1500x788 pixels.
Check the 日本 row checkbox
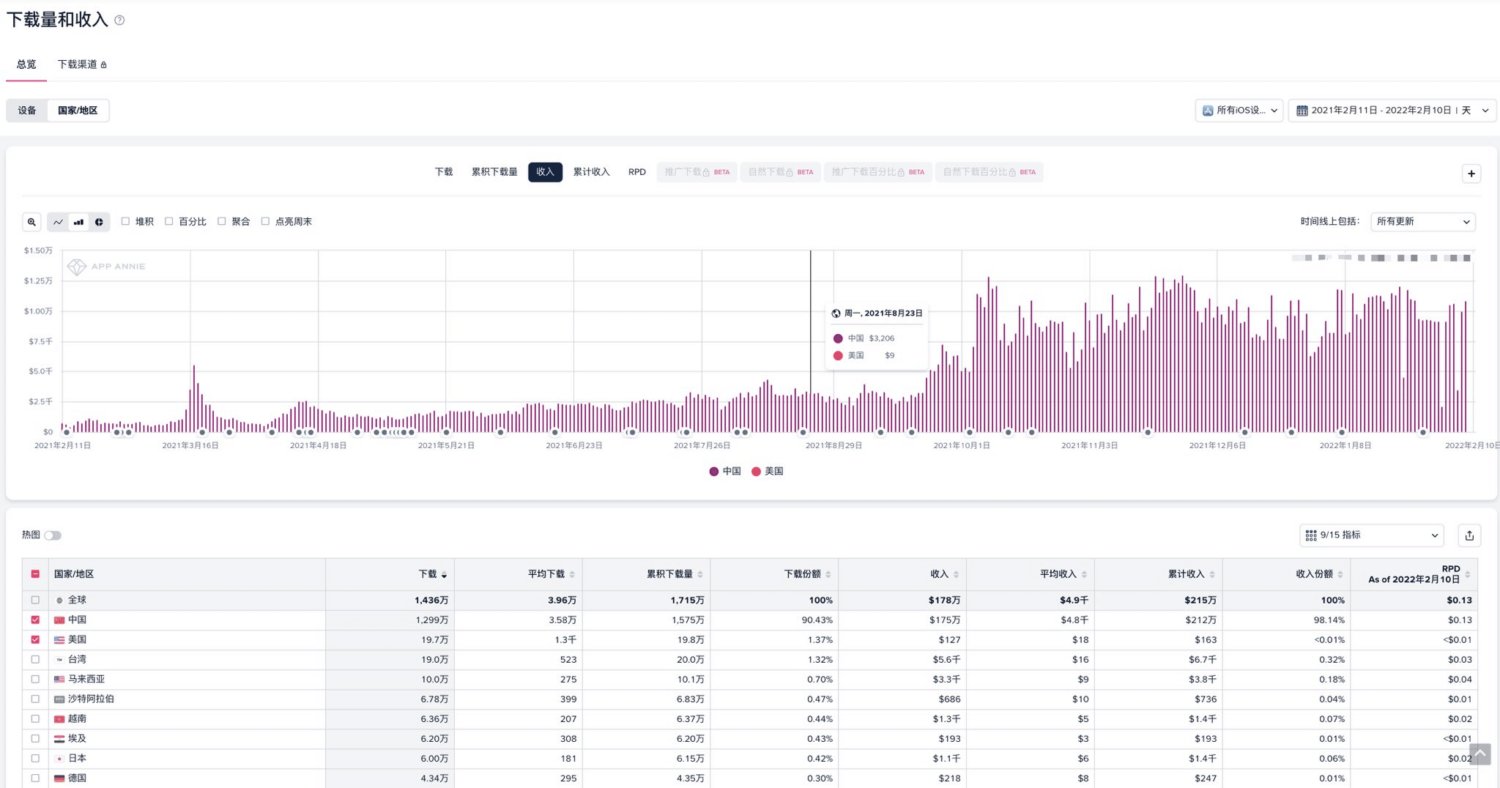tap(35, 758)
